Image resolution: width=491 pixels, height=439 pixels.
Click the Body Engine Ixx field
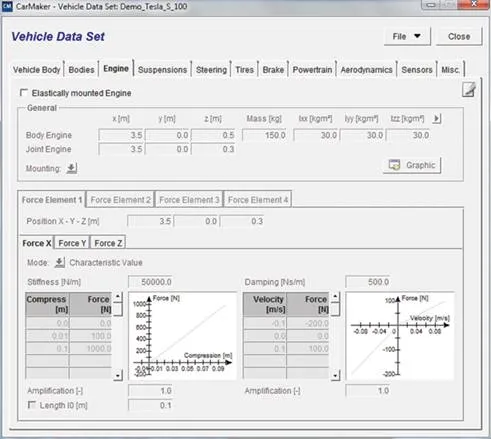point(316,135)
